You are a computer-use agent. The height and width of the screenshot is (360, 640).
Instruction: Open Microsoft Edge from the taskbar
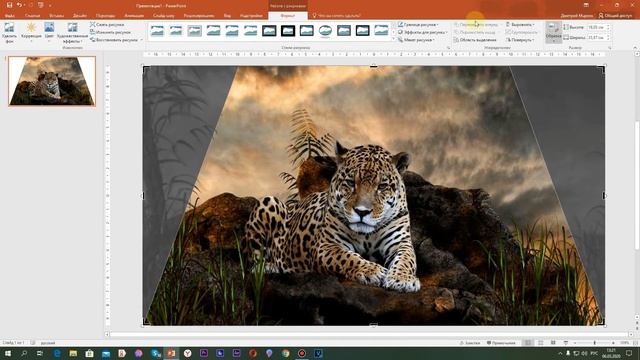click(x=57, y=353)
